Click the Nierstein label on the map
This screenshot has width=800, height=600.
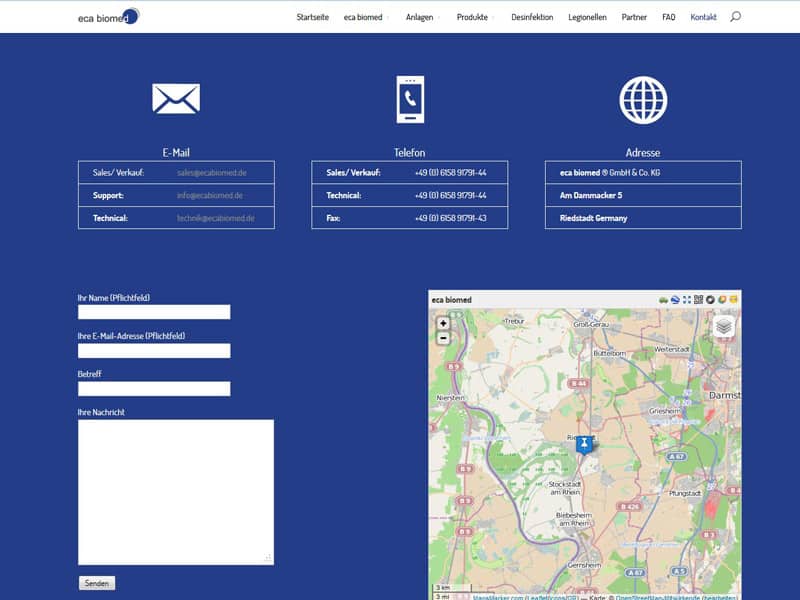pyautogui.click(x=451, y=398)
